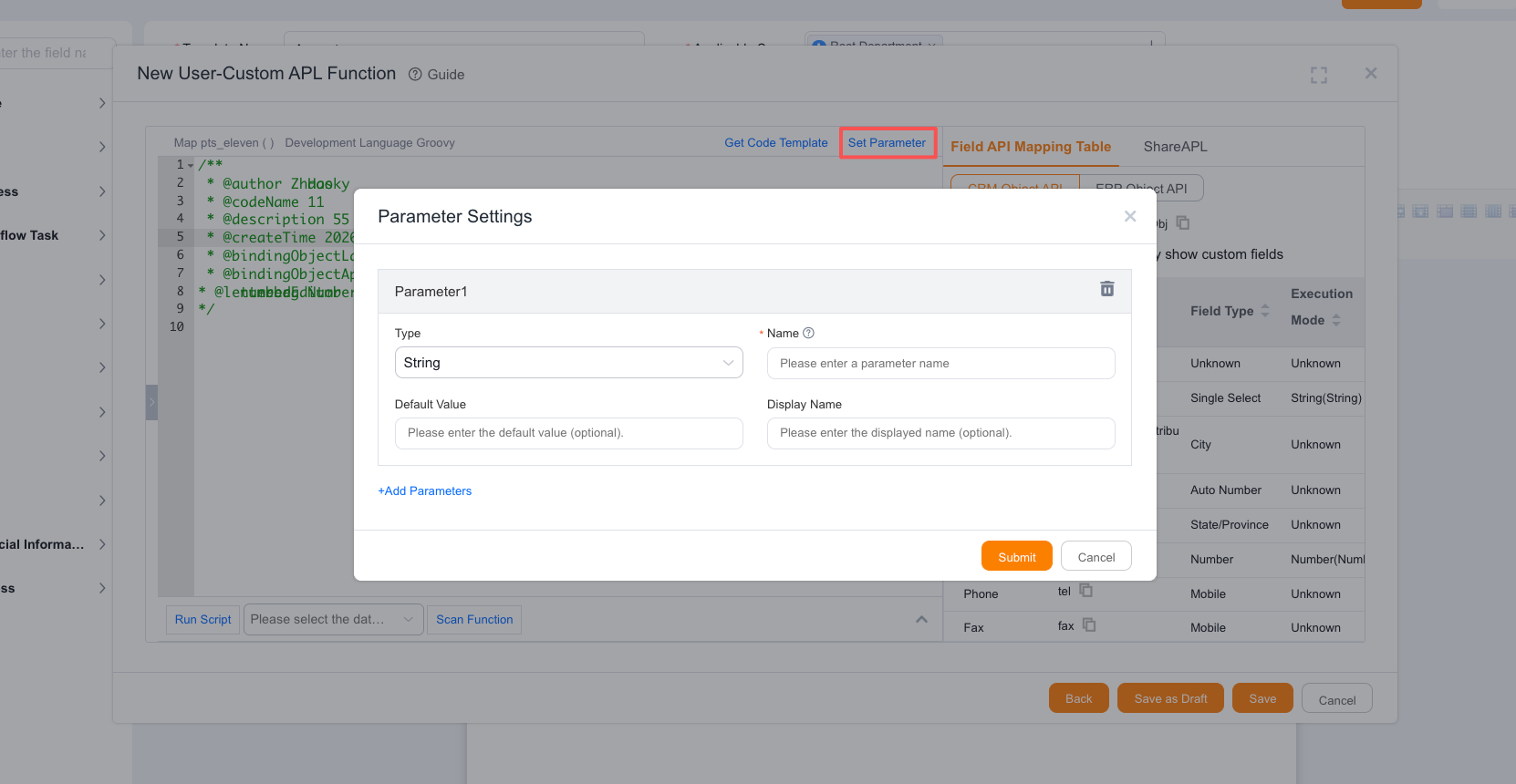The width and height of the screenshot is (1516, 784).
Task: Save the APL function
Action: [x=1262, y=698]
